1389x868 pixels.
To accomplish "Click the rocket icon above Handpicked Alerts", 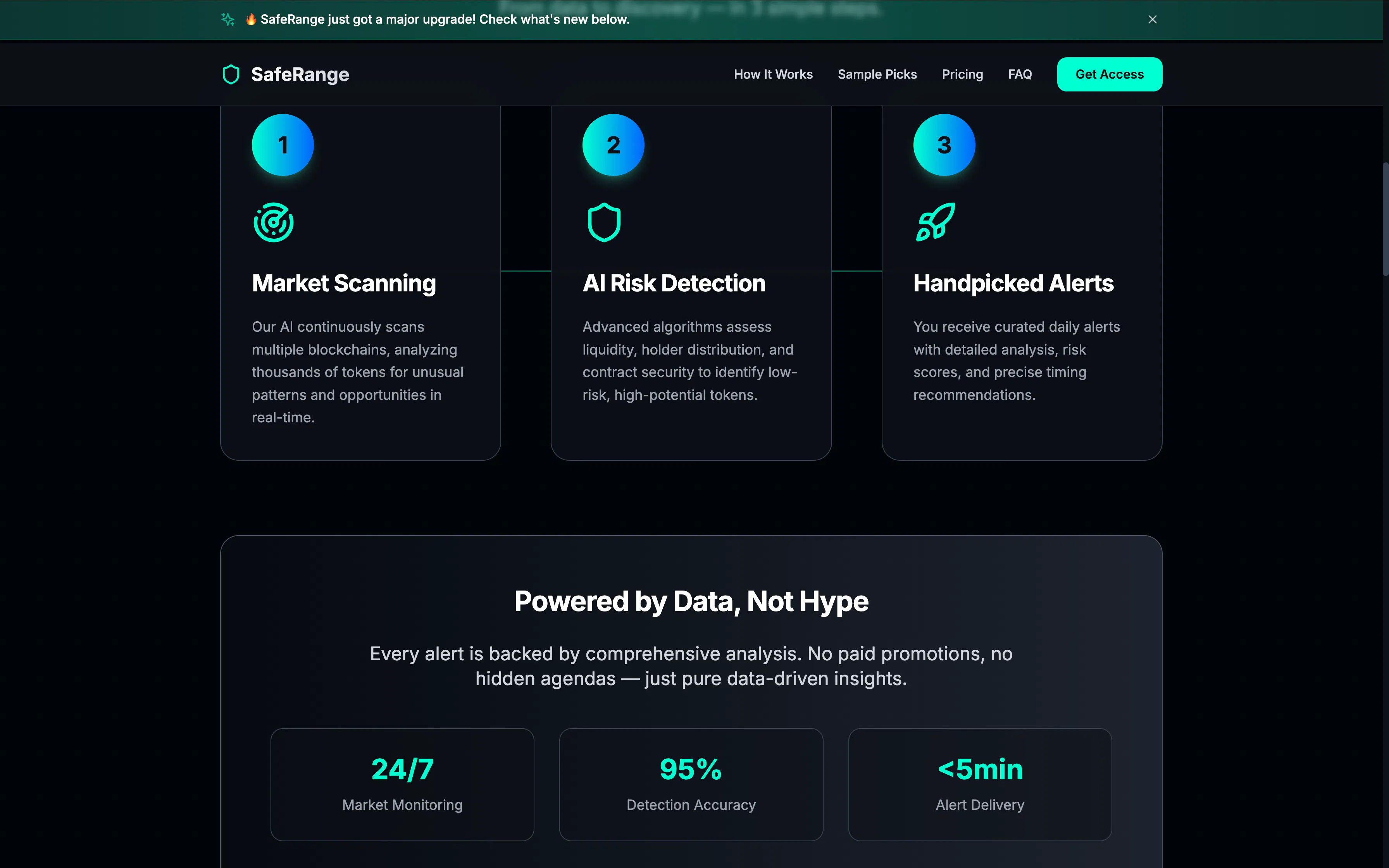I will coord(936,222).
